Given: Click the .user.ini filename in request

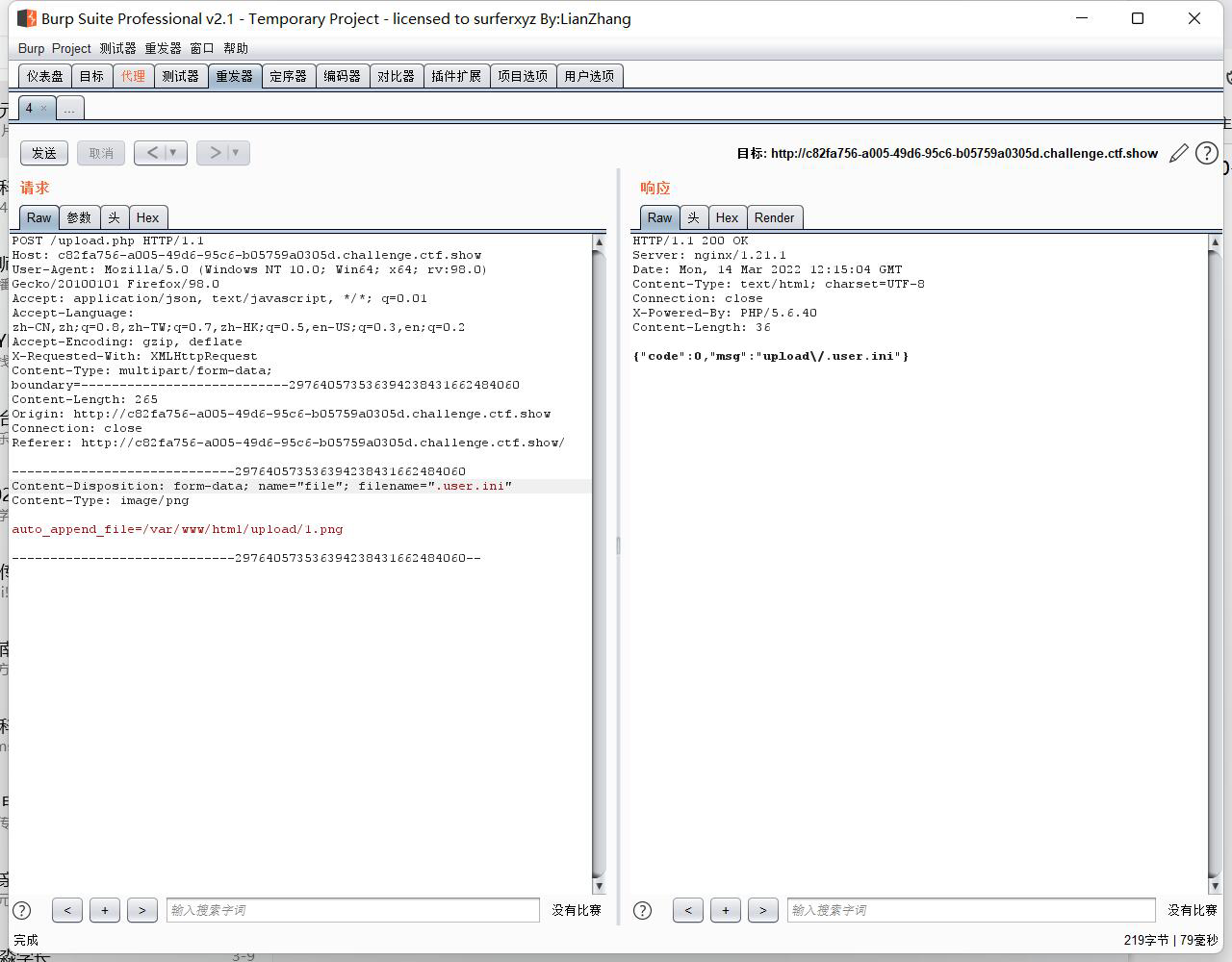Looking at the screenshot, I should click(470, 486).
